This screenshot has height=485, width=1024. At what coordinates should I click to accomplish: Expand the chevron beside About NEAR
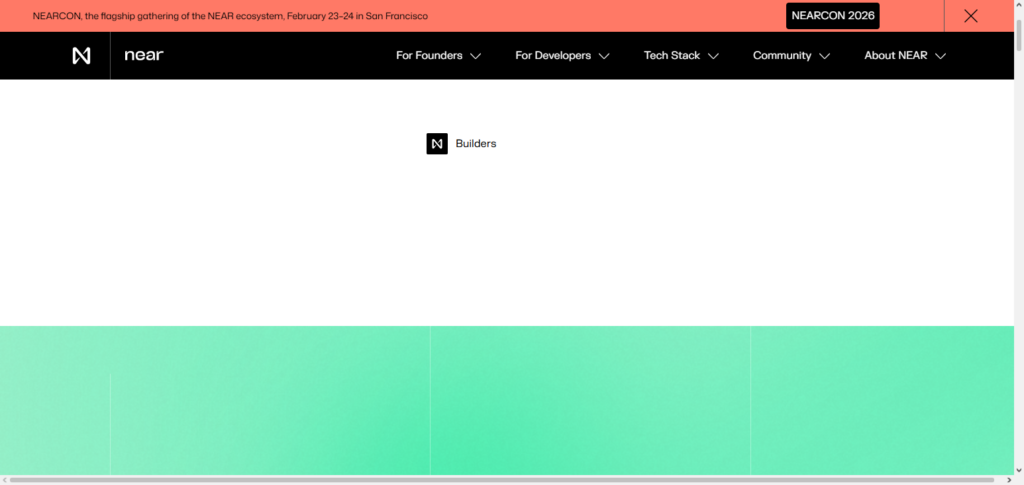[x=940, y=57]
